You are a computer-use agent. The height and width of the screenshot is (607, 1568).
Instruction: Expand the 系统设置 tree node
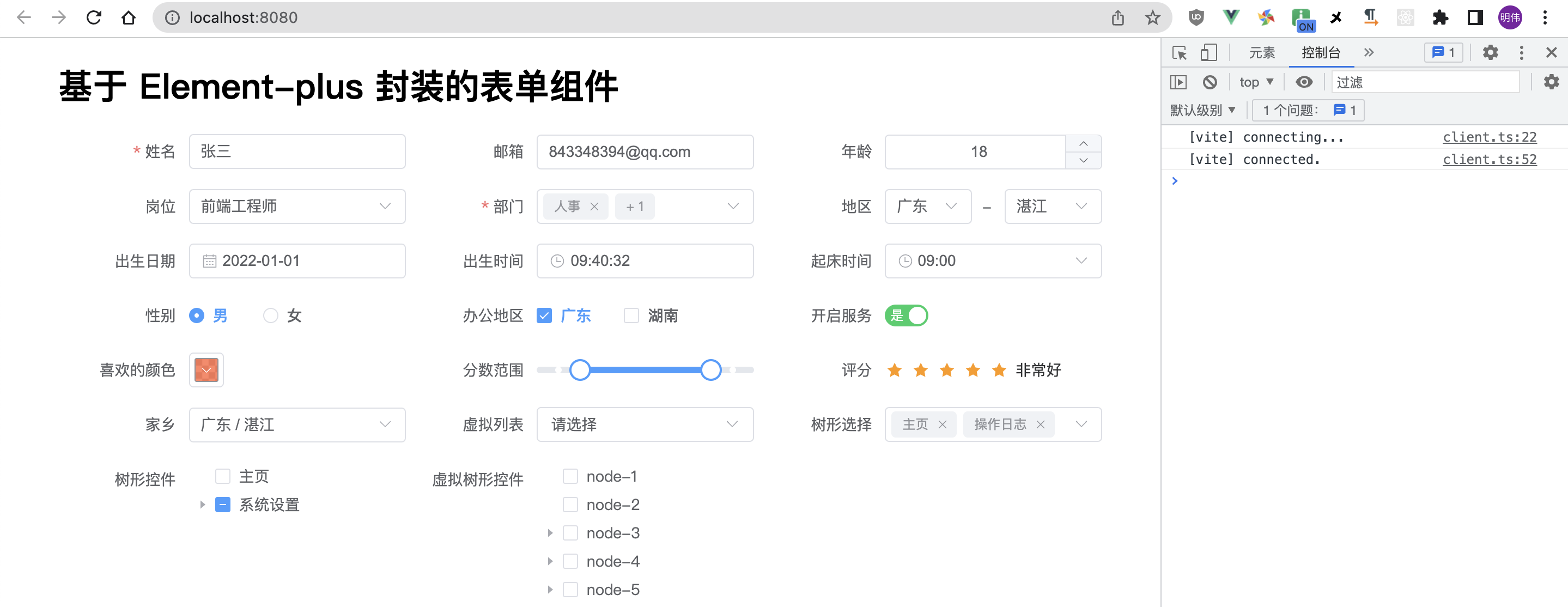203,504
